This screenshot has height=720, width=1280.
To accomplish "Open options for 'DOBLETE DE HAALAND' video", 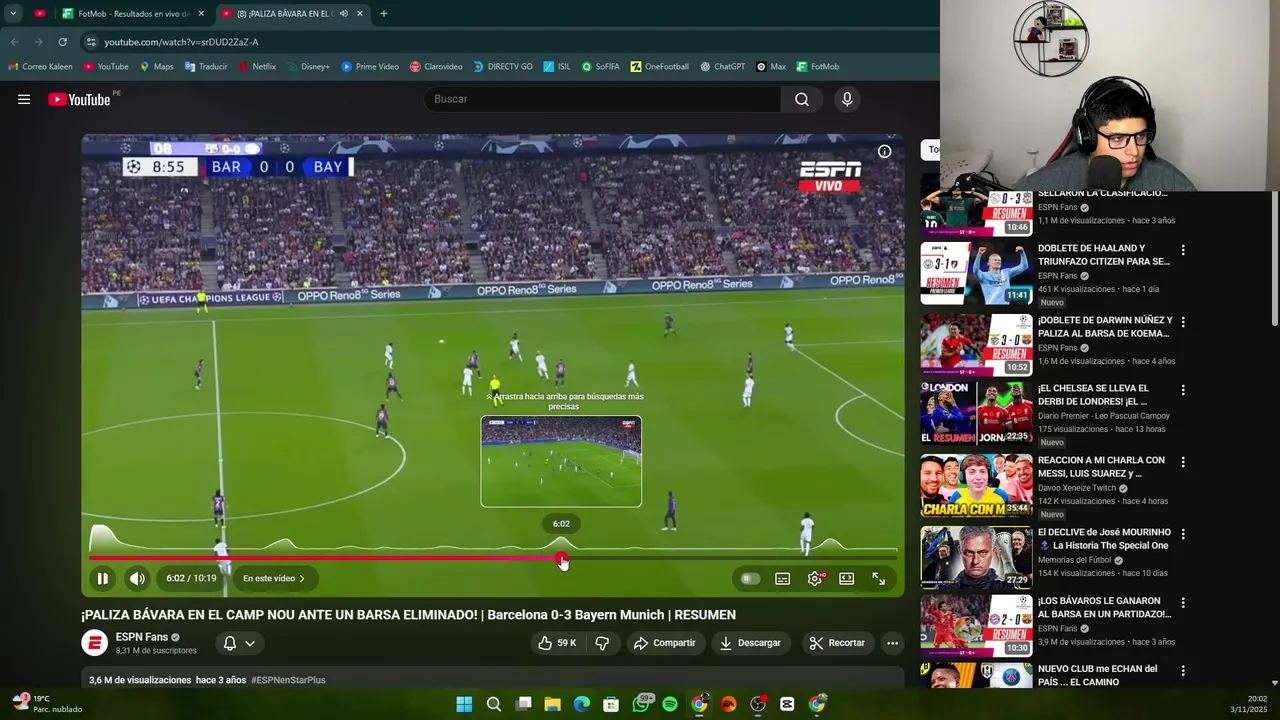I will click(1183, 250).
